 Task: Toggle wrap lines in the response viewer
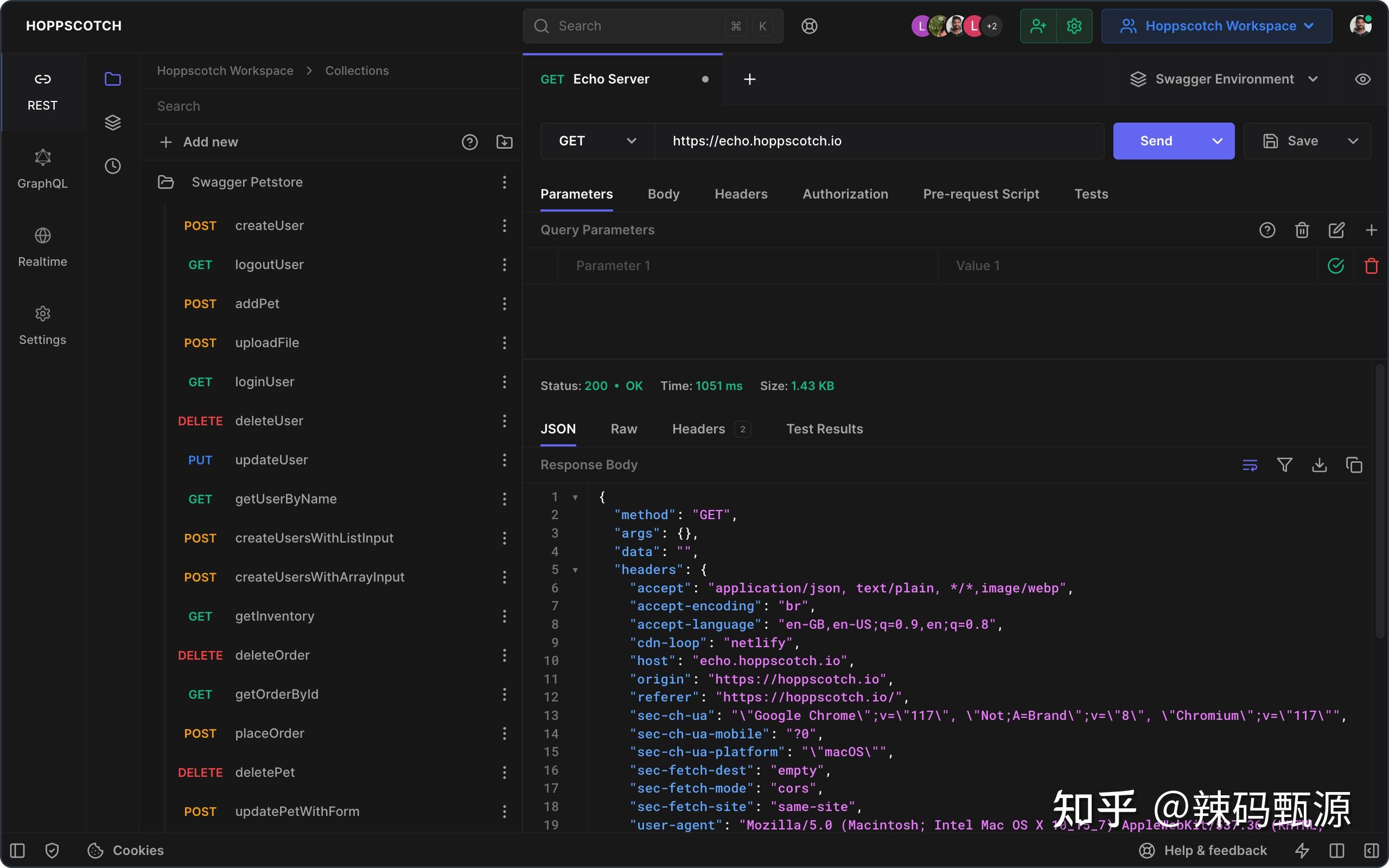click(1249, 465)
